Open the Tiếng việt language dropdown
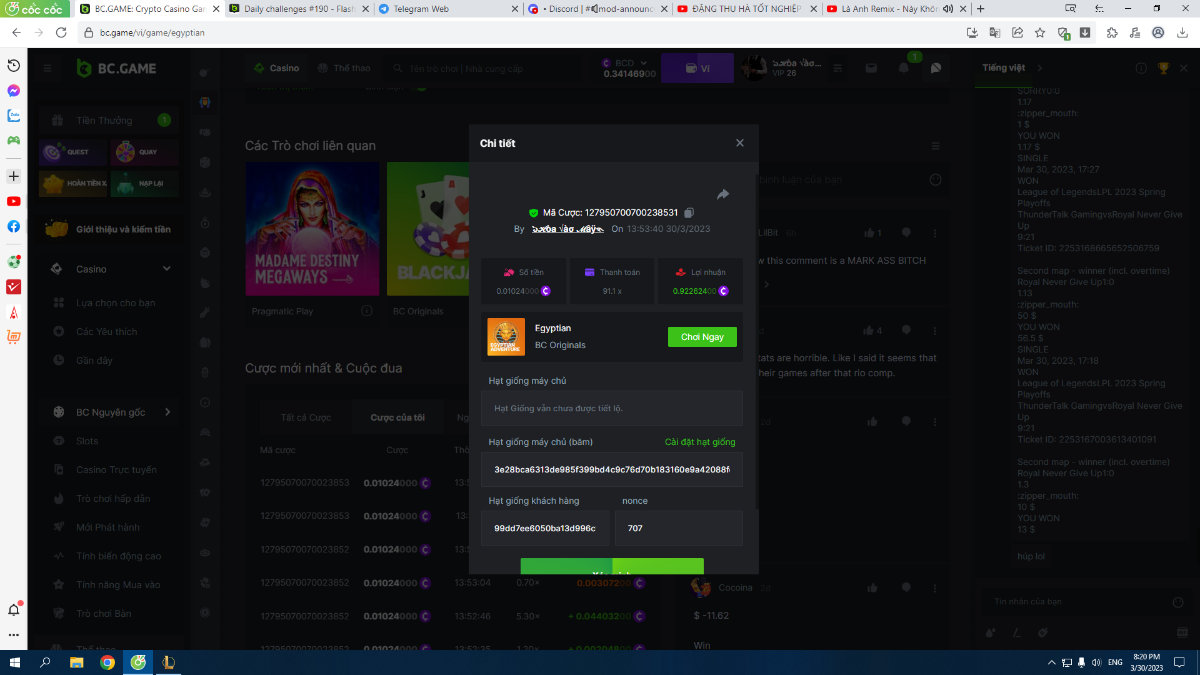This screenshot has height=675, width=1200. tap(1010, 68)
